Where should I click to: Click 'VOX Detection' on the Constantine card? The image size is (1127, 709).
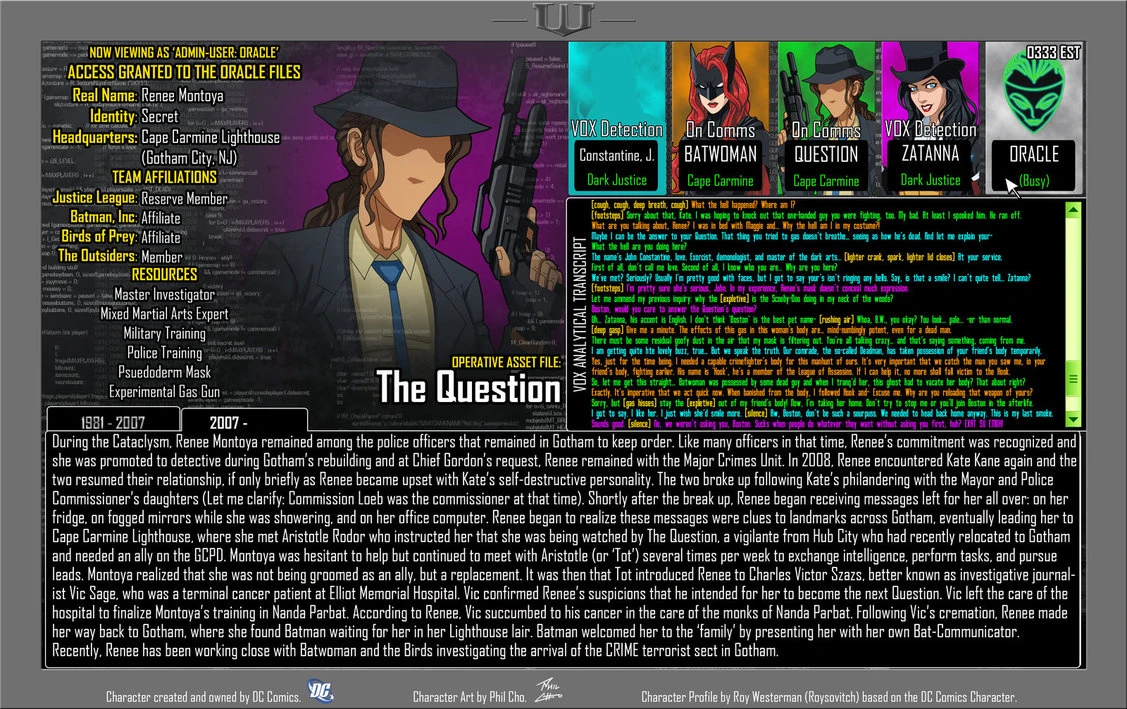click(x=617, y=129)
